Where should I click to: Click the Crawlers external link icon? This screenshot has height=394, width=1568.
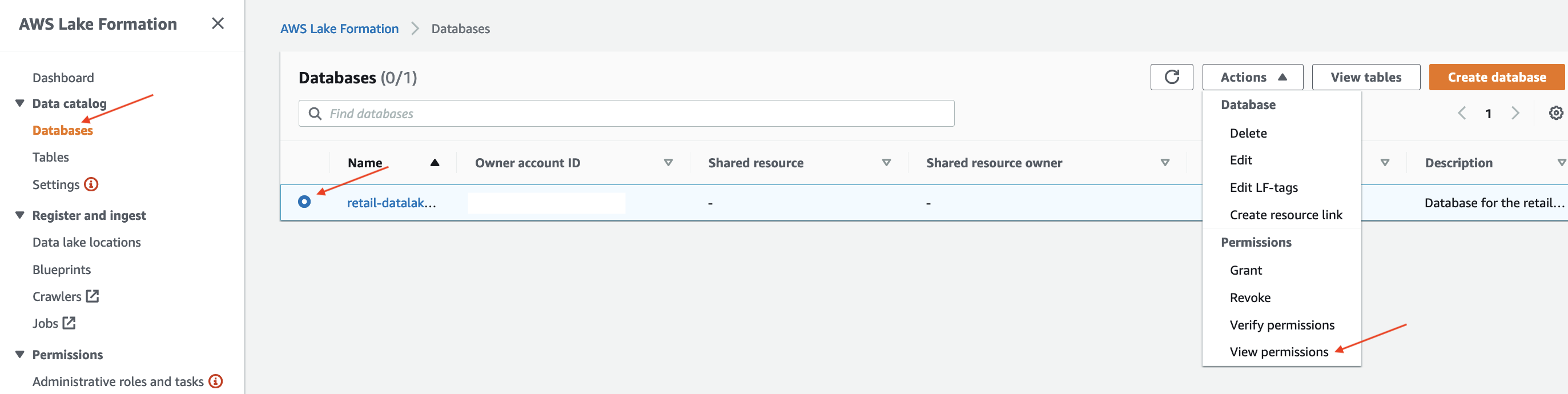pyautogui.click(x=93, y=296)
